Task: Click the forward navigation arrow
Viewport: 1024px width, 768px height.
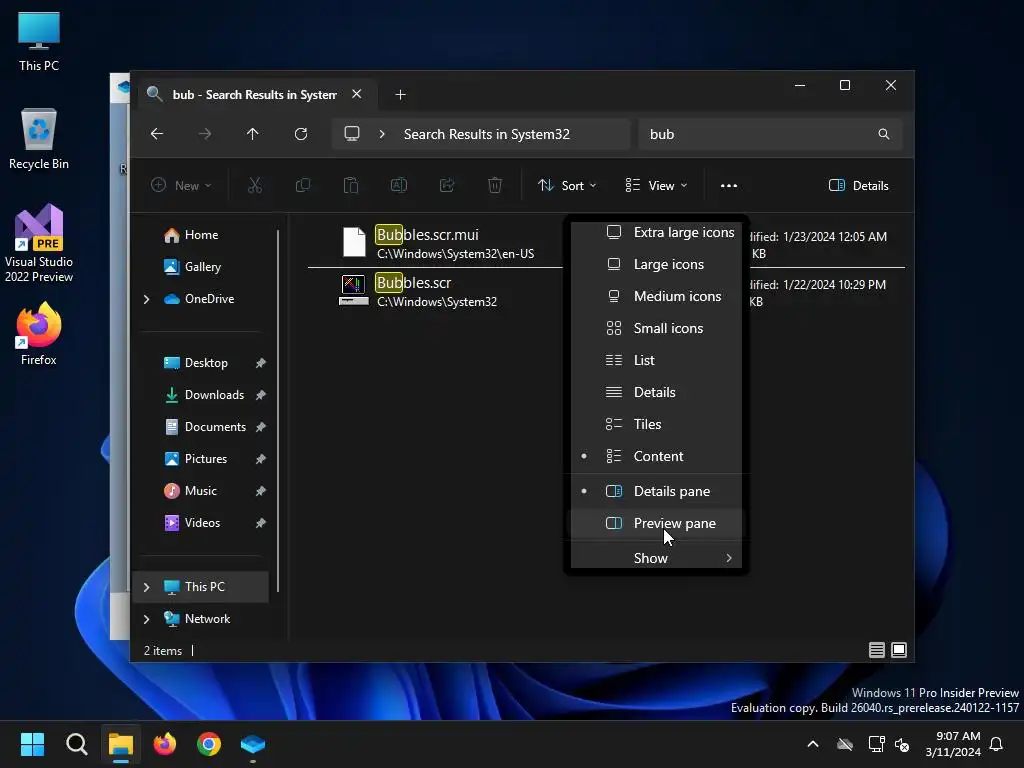Action: [x=204, y=134]
